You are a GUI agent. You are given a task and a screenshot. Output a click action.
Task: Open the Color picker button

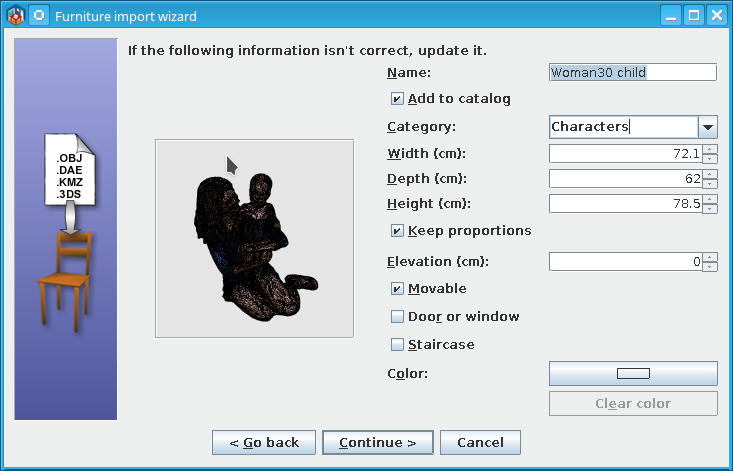pyautogui.click(x=633, y=373)
